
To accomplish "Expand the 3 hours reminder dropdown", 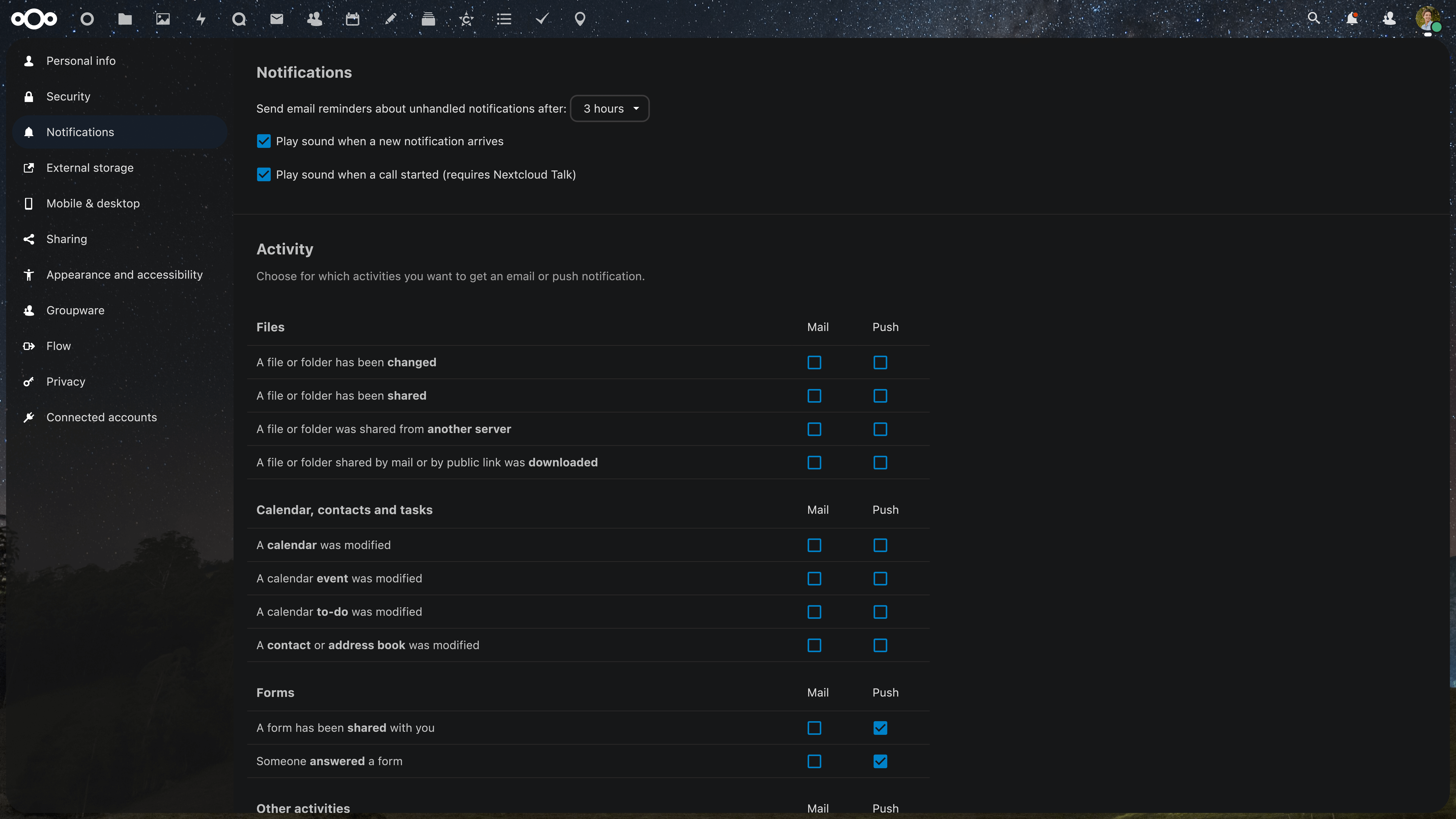I will pos(610,108).
